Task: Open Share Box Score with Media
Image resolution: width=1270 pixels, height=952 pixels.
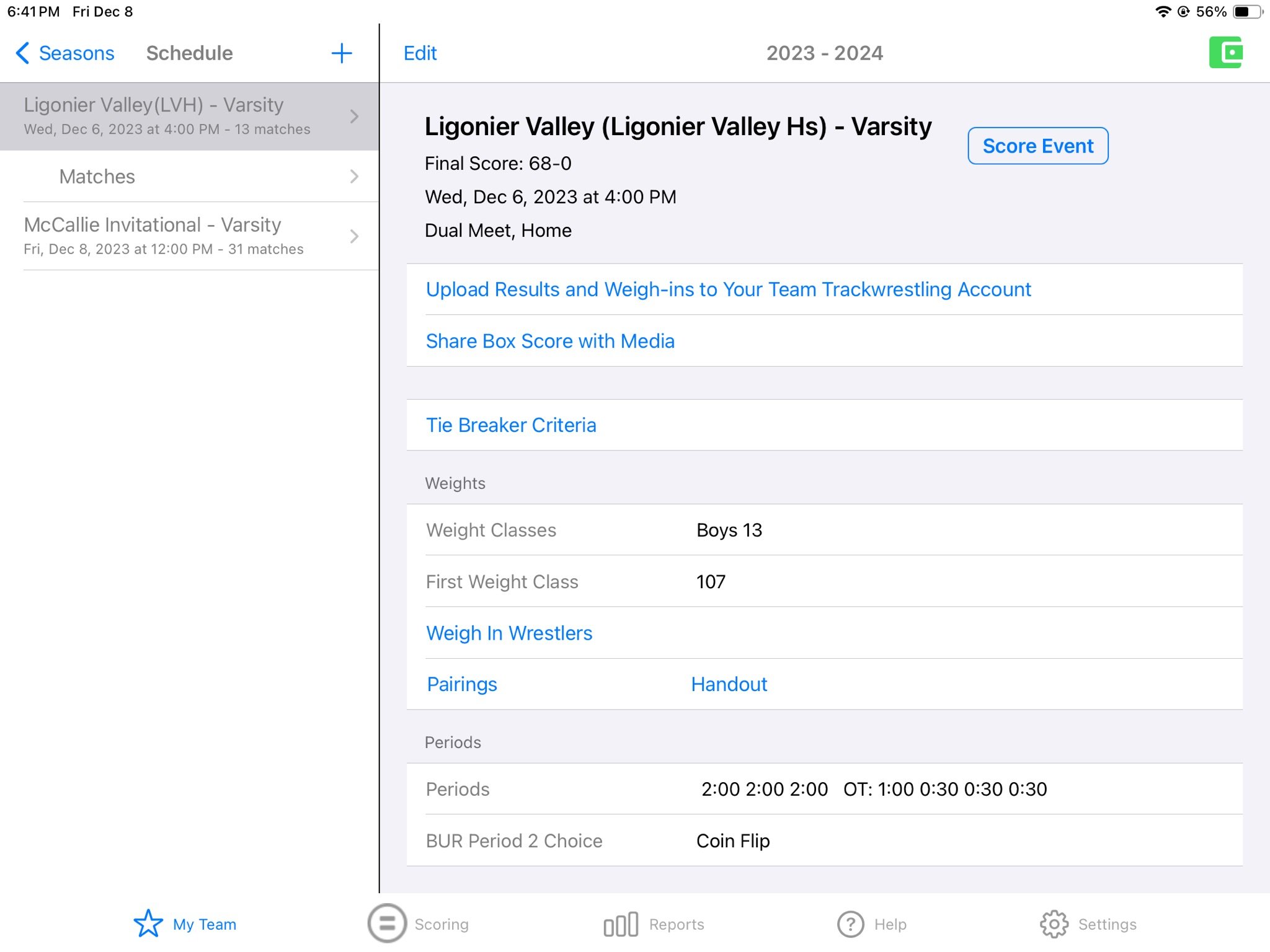Action: pyautogui.click(x=550, y=341)
